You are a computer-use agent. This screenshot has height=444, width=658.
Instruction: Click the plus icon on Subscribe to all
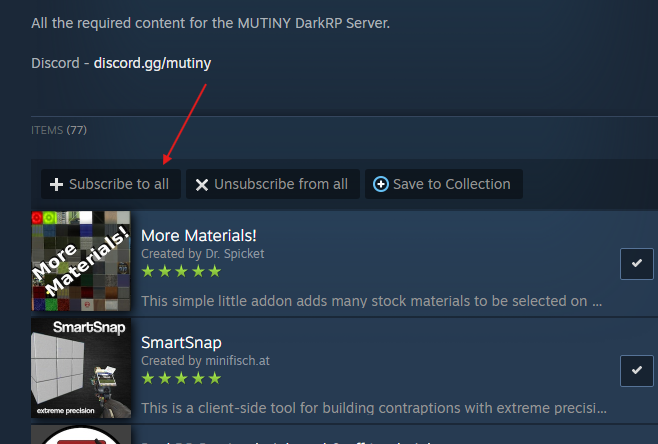56,185
